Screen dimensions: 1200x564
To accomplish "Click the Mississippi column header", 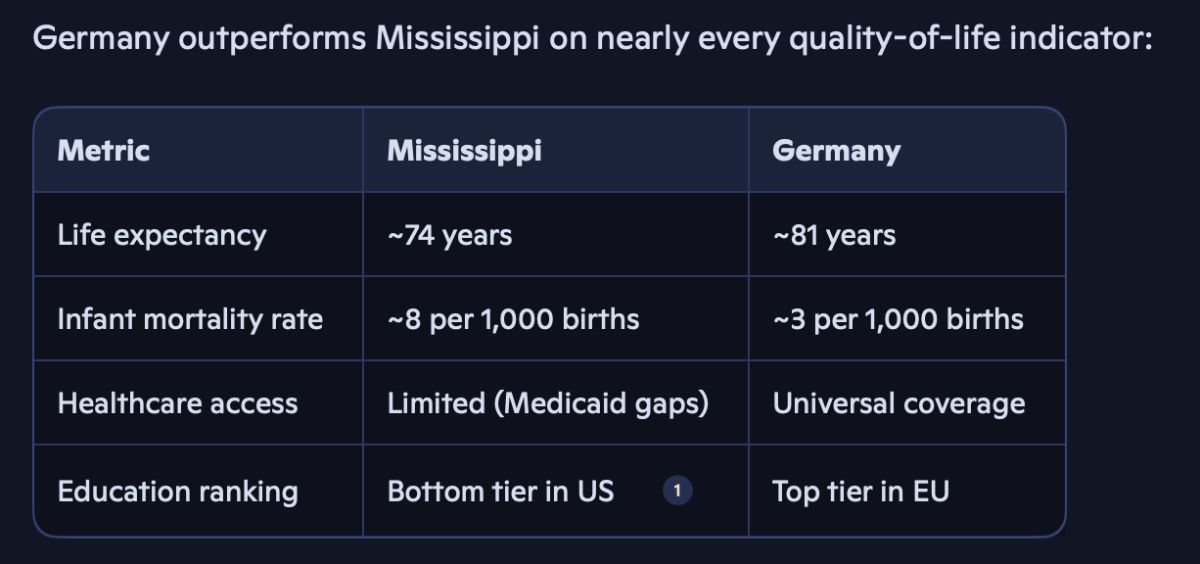I will pos(464,151).
